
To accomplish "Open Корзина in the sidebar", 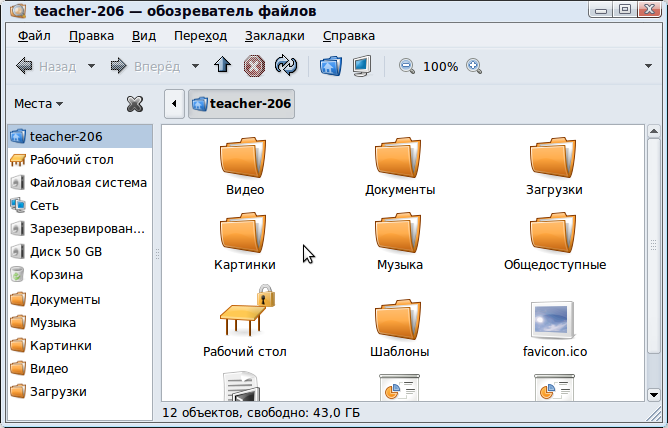I will (80, 275).
